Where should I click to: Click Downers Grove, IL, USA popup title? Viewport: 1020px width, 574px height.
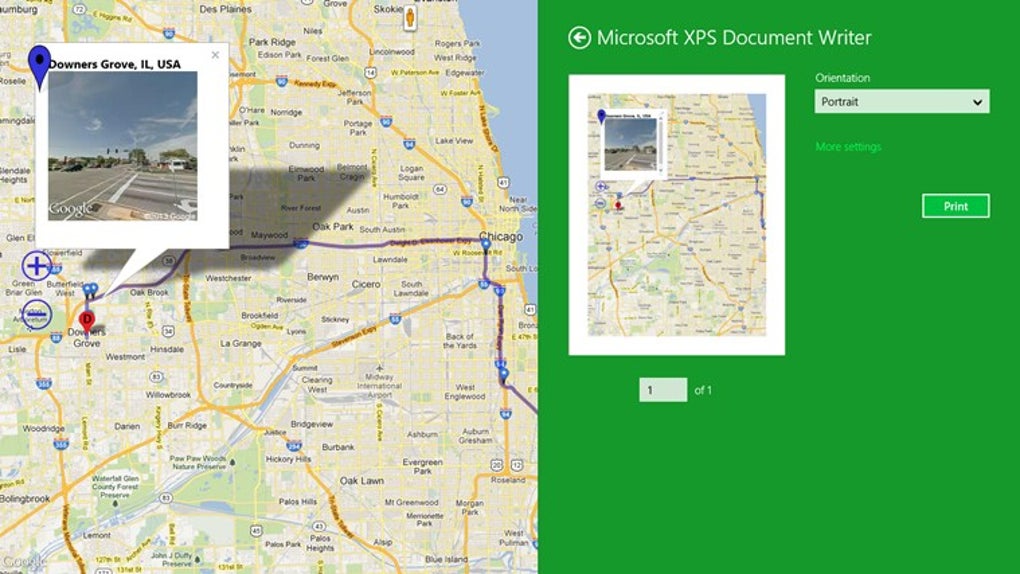point(114,64)
